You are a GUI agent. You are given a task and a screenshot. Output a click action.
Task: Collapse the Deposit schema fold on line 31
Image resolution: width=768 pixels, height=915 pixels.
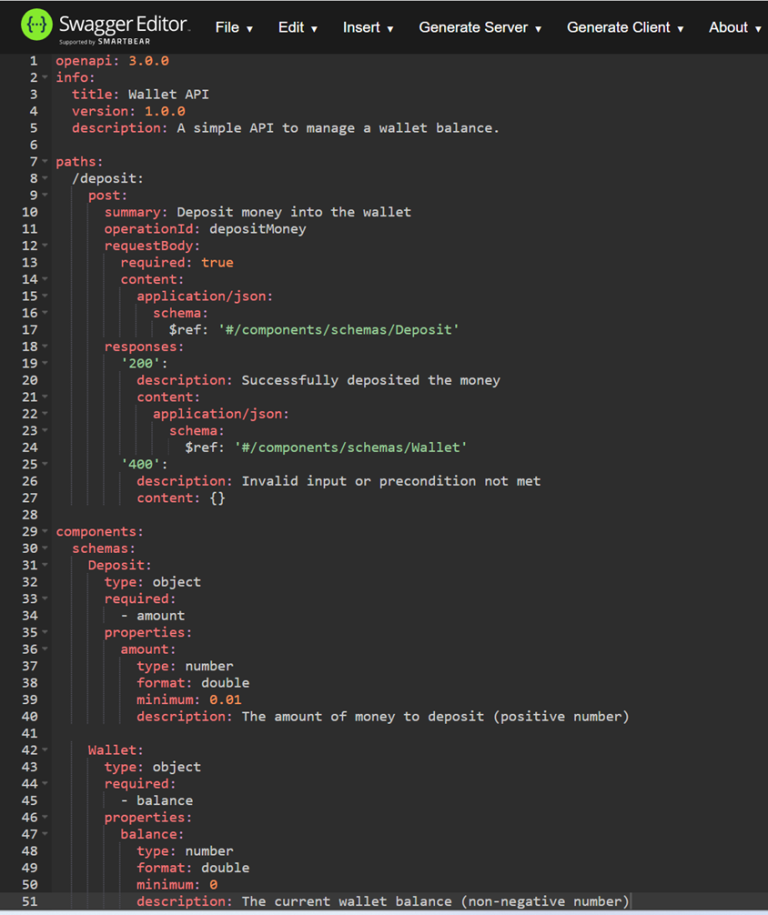click(45, 565)
